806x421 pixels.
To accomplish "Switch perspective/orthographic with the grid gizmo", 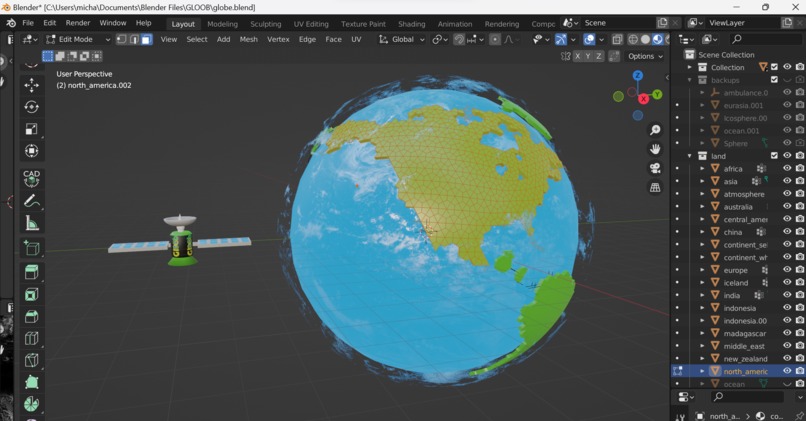I will coord(655,188).
